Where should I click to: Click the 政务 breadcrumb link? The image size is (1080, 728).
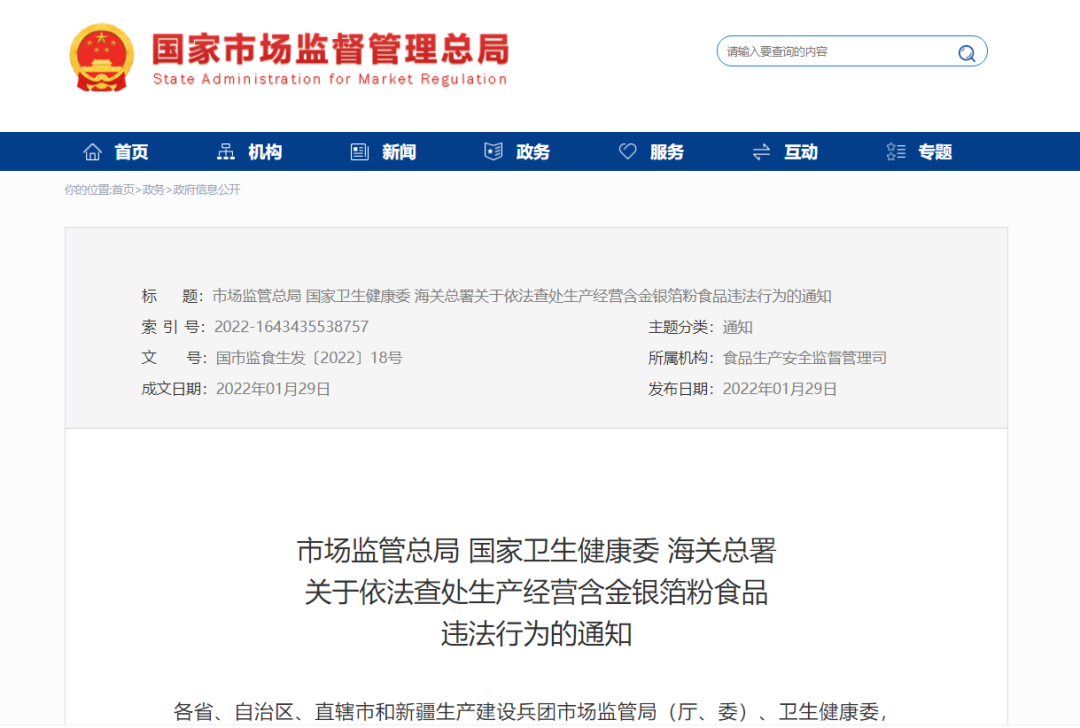(153, 189)
